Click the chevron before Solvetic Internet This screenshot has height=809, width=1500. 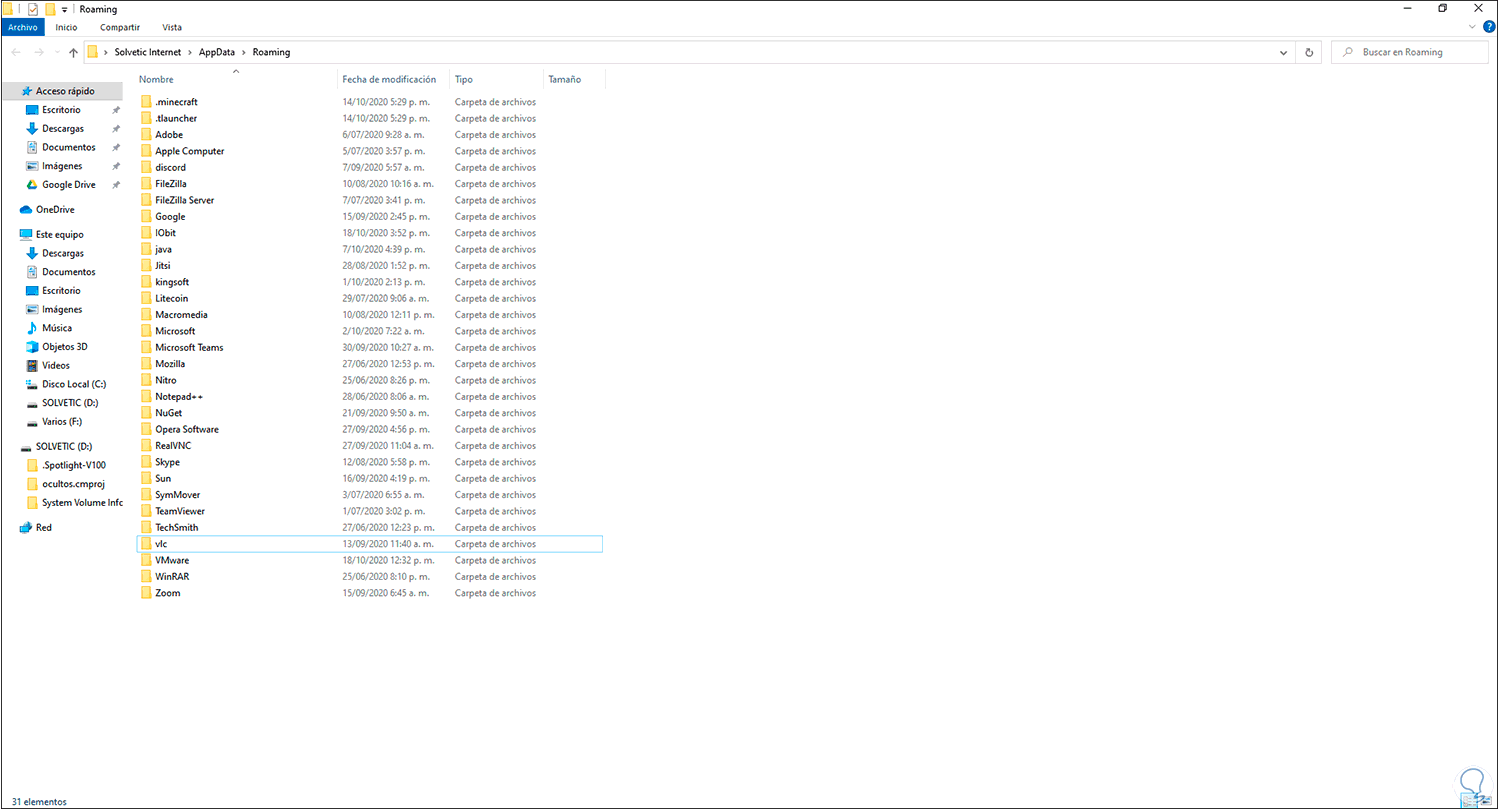tap(105, 52)
